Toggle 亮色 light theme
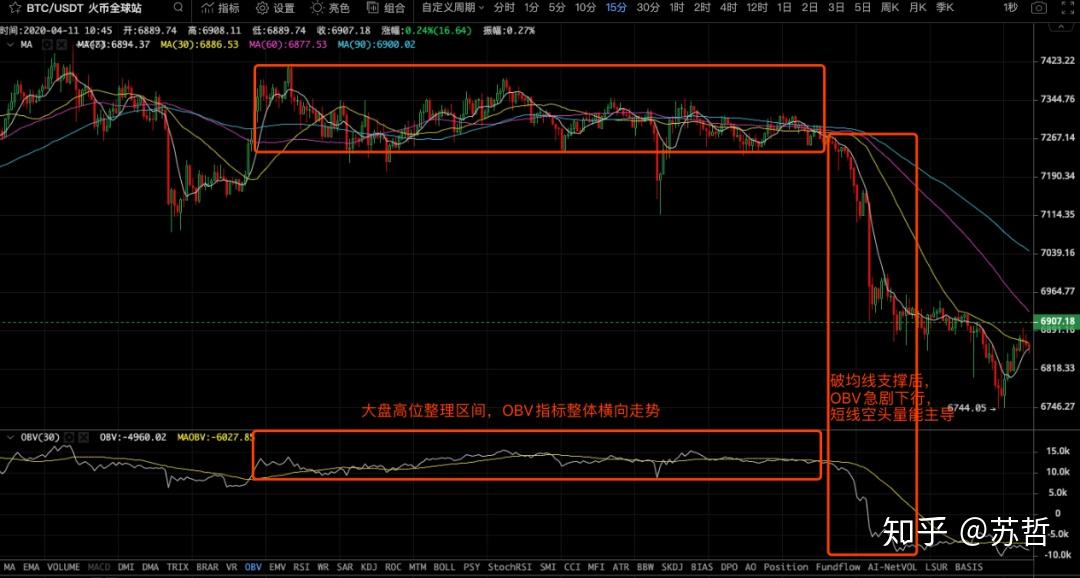1080x578 pixels. pyautogui.click(x=330, y=8)
